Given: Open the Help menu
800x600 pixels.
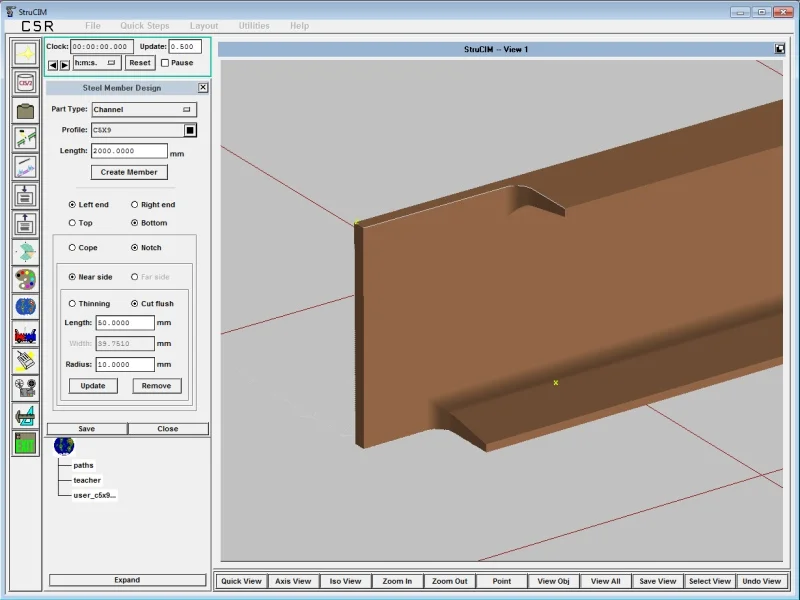Looking at the screenshot, I should [x=299, y=26].
